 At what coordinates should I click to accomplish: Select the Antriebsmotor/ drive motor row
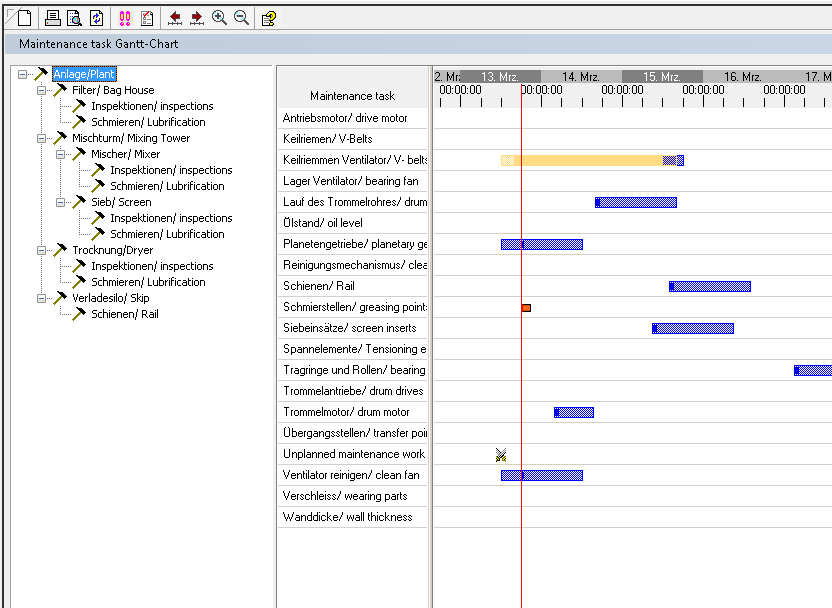[x=352, y=118]
